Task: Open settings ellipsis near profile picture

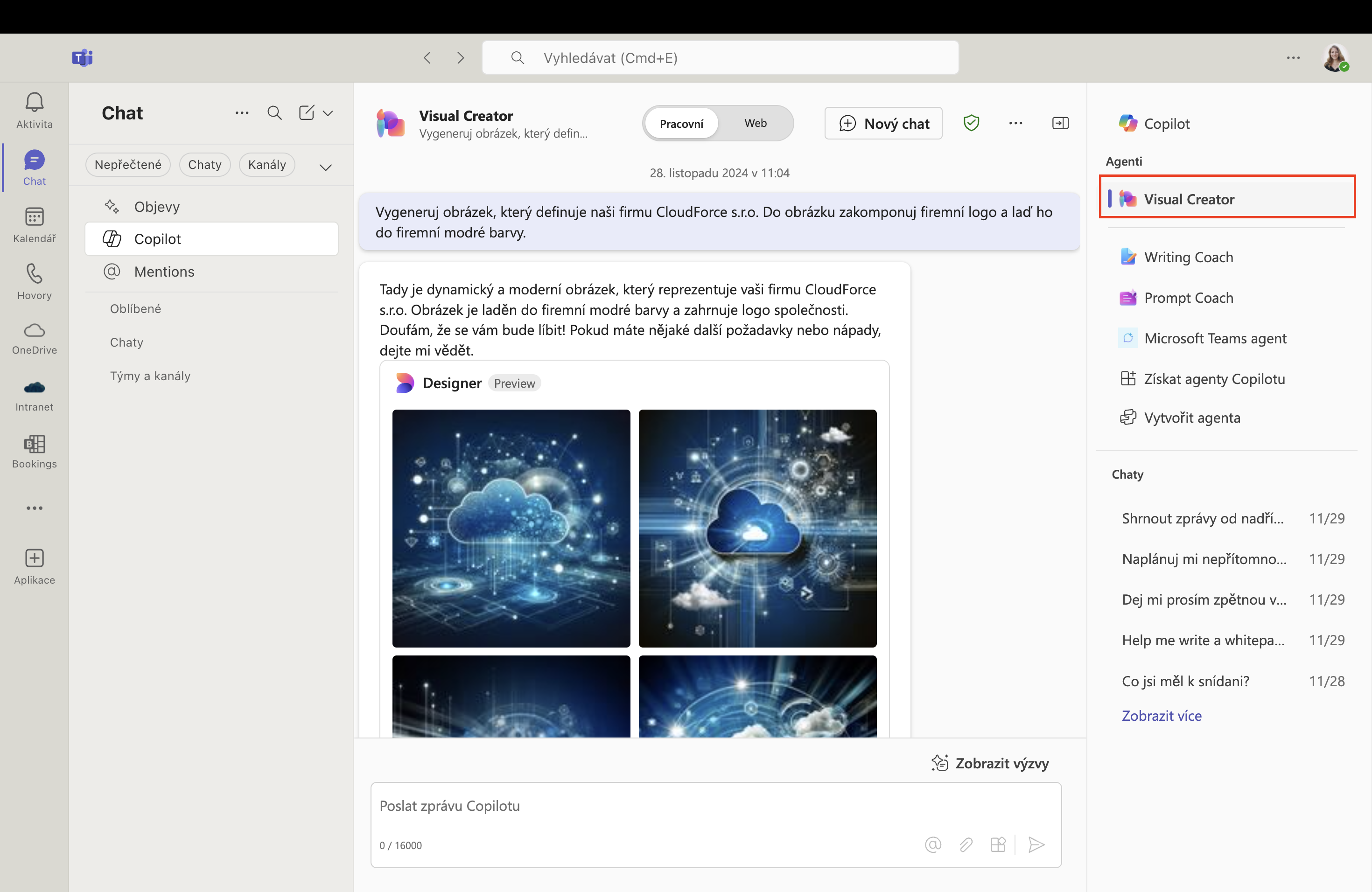Action: tap(1293, 57)
